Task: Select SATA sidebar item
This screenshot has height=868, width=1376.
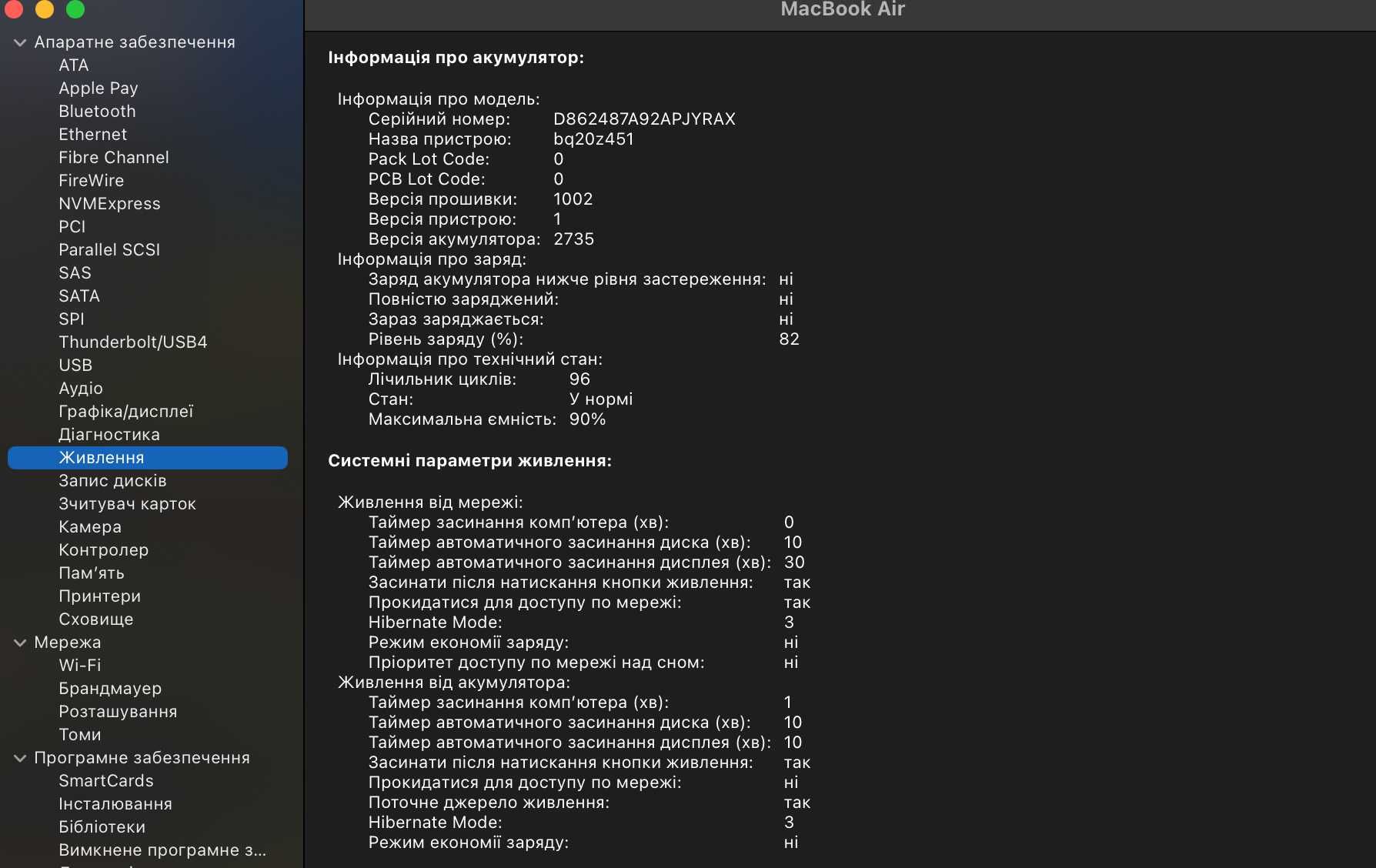Action: click(79, 296)
